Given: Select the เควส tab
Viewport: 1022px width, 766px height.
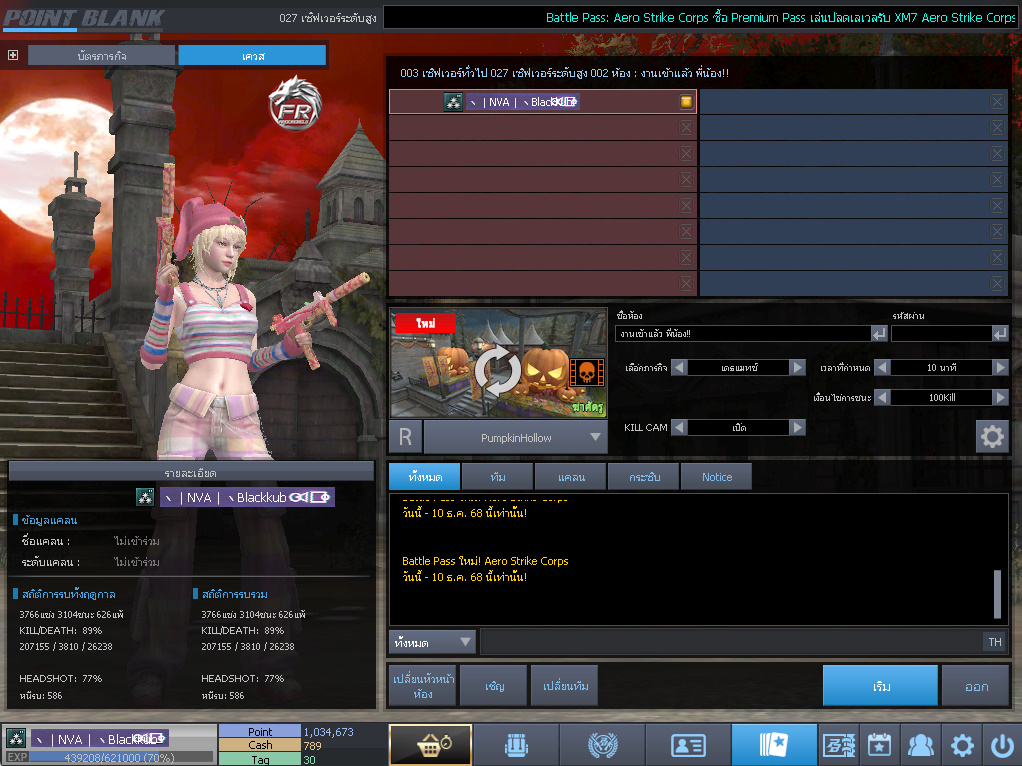Looking at the screenshot, I should click(252, 56).
